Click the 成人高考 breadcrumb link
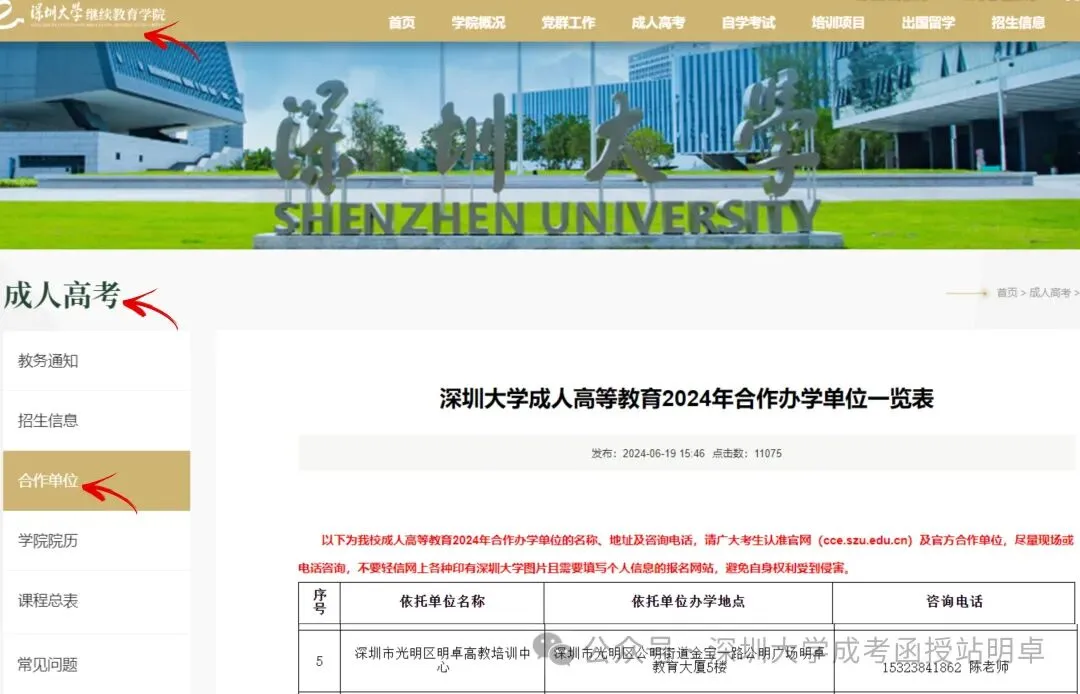 pos(1050,293)
